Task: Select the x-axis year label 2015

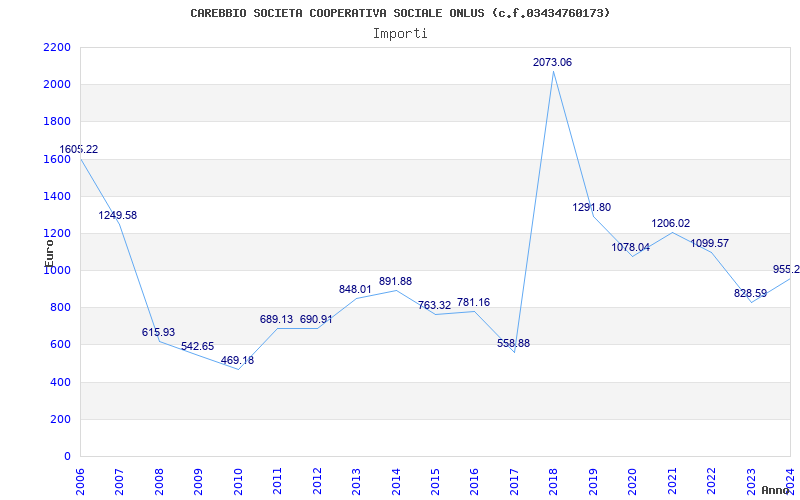Action: (435, 481)
